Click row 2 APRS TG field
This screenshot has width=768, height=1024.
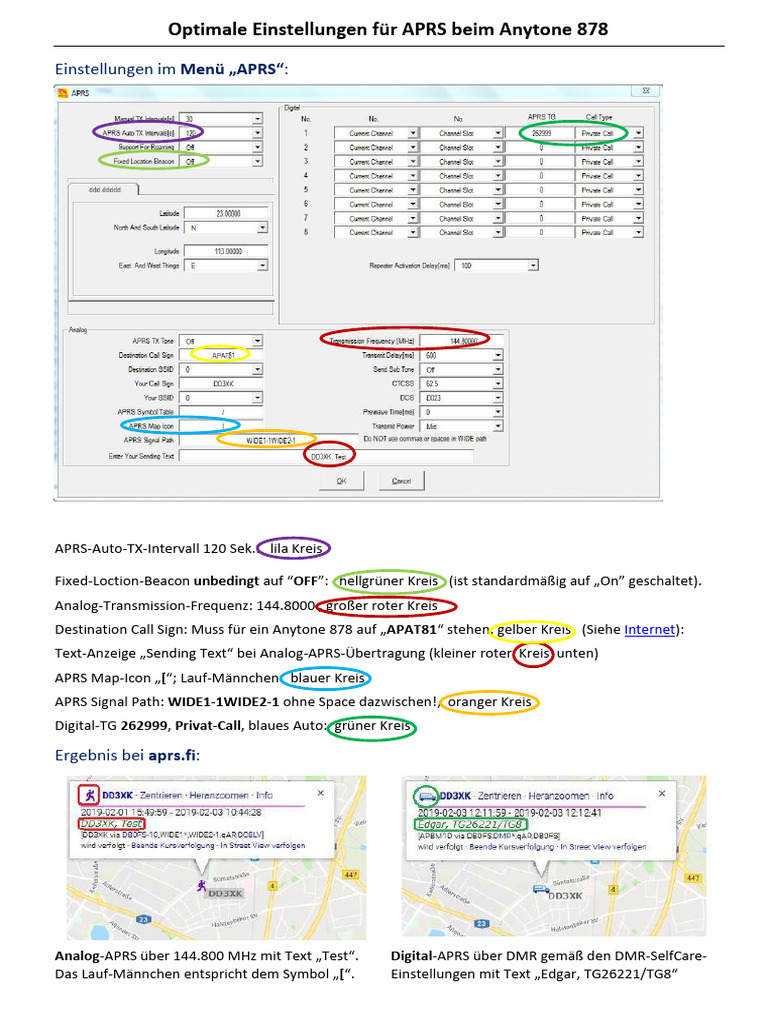click(541, 148)
